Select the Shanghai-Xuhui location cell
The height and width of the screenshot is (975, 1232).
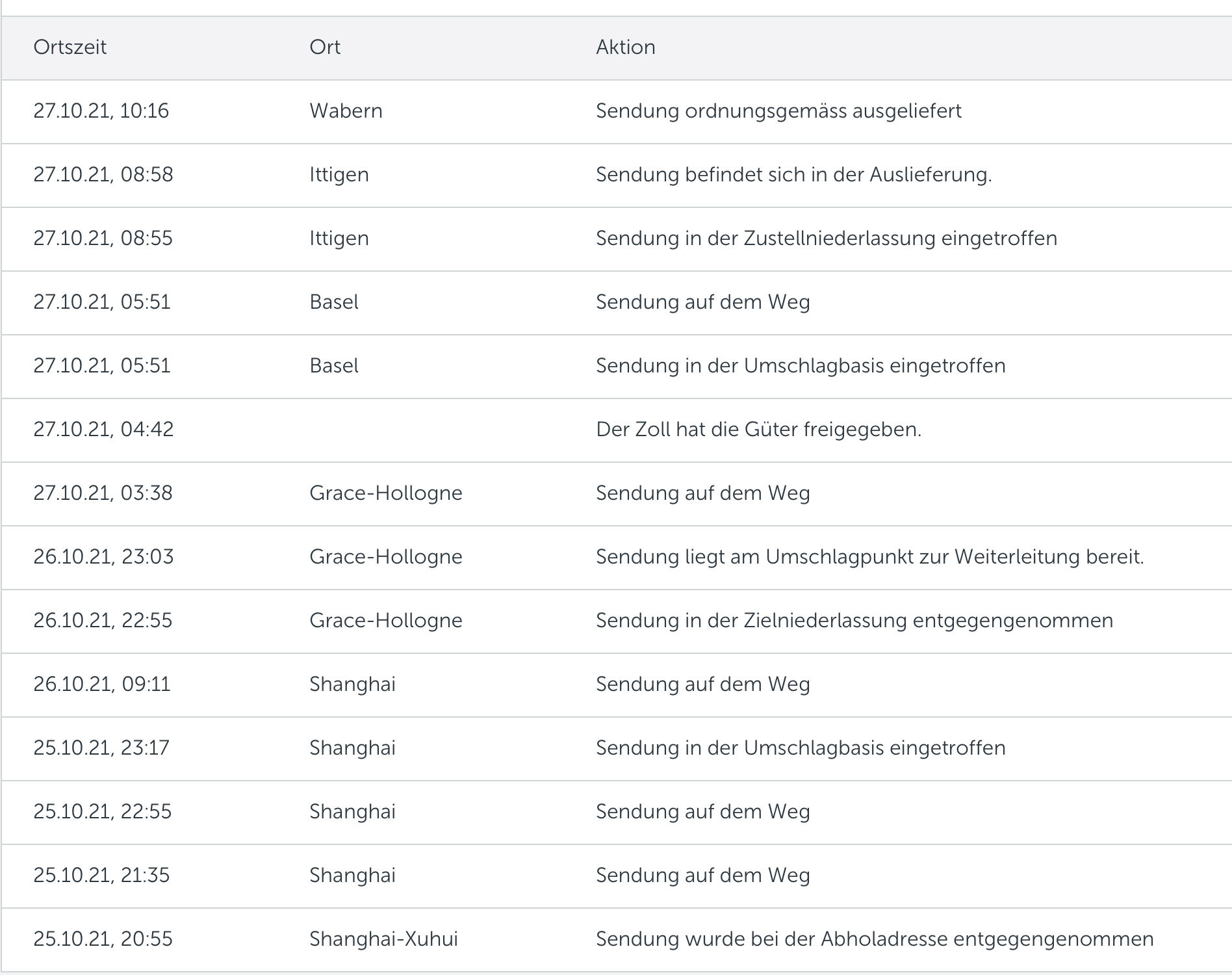click(x=383, y=939)
